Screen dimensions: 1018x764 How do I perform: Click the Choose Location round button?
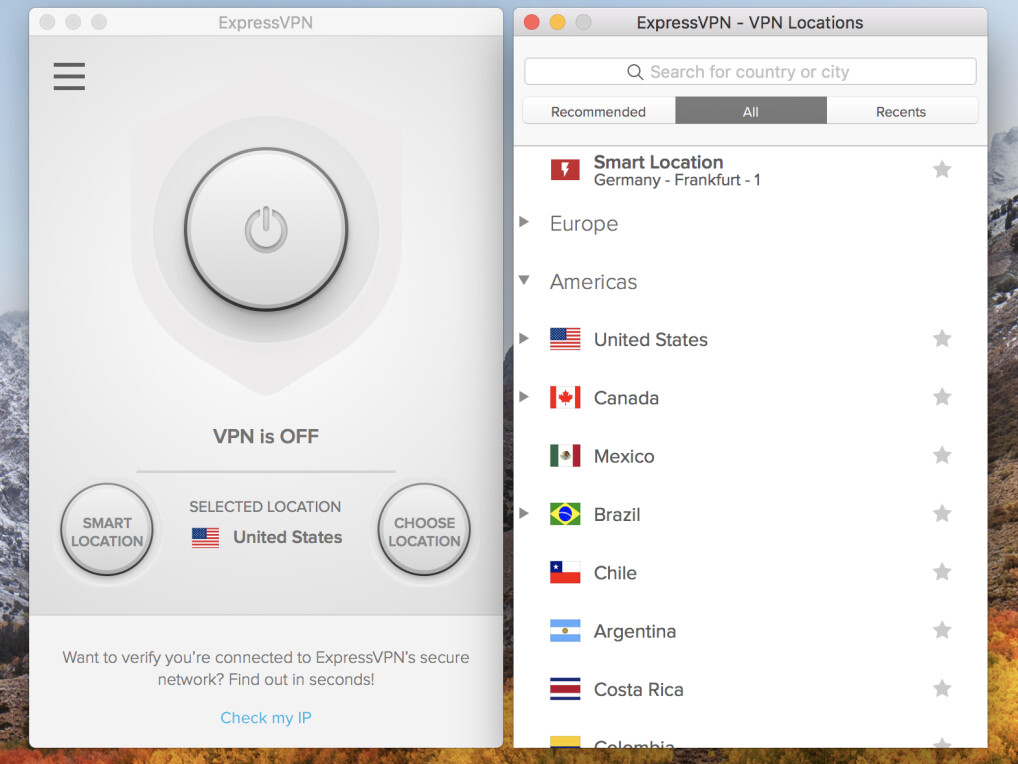click(424, 530)
